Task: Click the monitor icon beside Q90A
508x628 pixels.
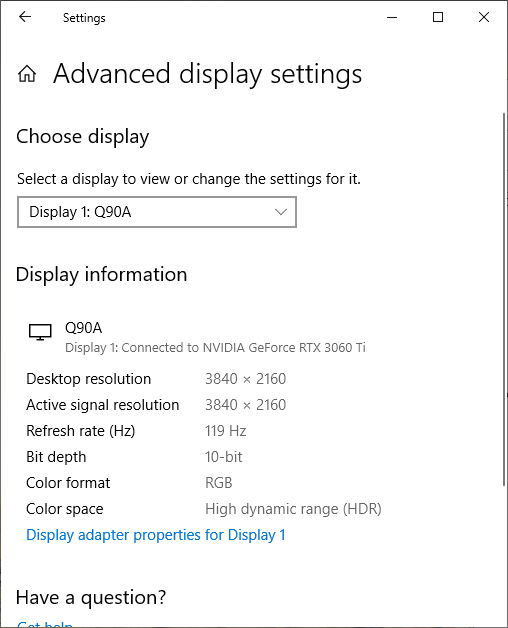Action: pyautogui.click(x=40, y=332)
